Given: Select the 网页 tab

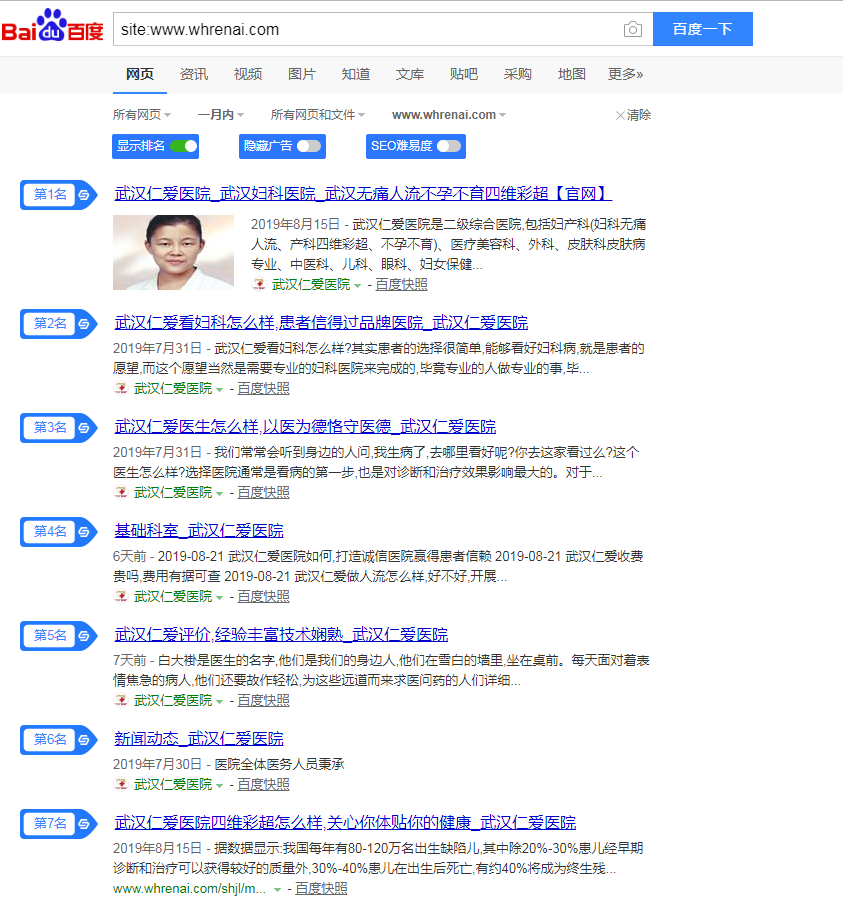Looking at the screenshot, I should point(139,74).
